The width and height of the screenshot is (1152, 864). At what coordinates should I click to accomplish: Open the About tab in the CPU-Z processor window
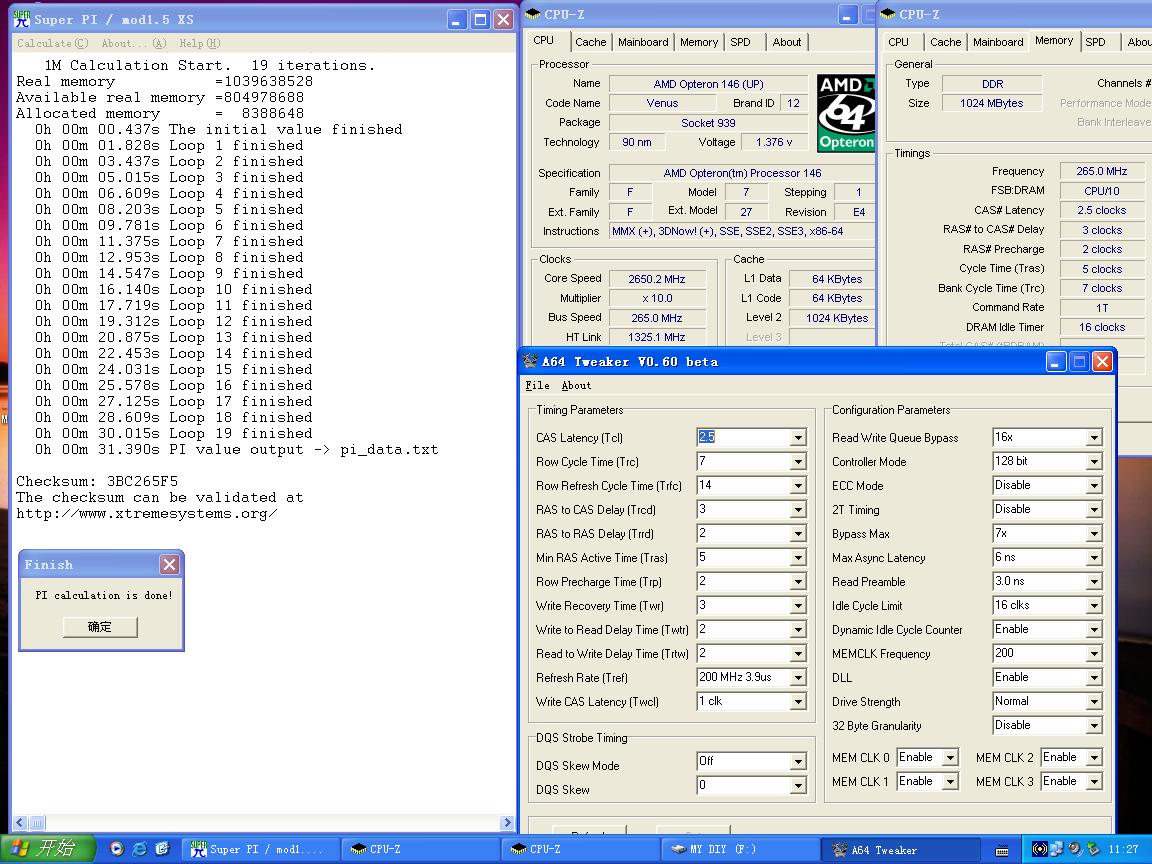click(787, 42)
